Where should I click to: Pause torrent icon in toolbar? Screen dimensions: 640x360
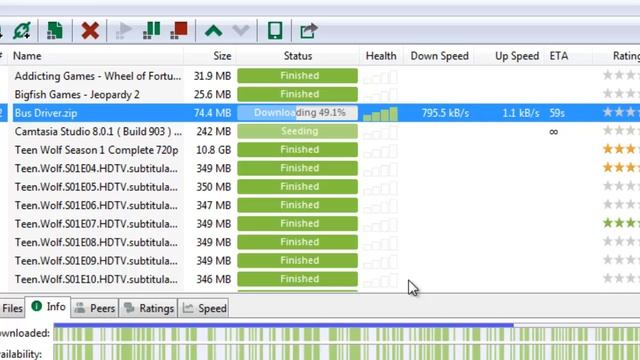pyautogui.click(x=151, y=31)
